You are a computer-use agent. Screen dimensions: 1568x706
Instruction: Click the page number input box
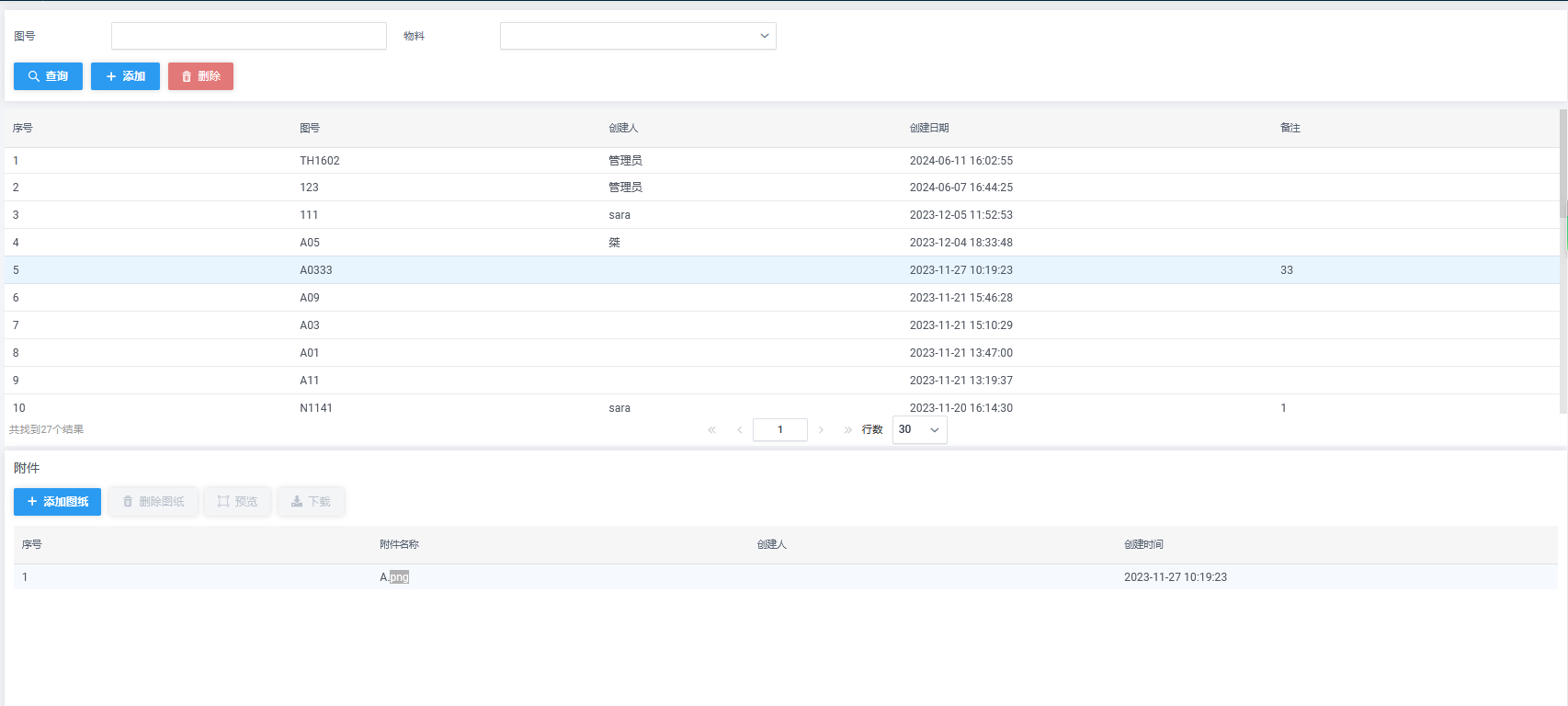779,430
